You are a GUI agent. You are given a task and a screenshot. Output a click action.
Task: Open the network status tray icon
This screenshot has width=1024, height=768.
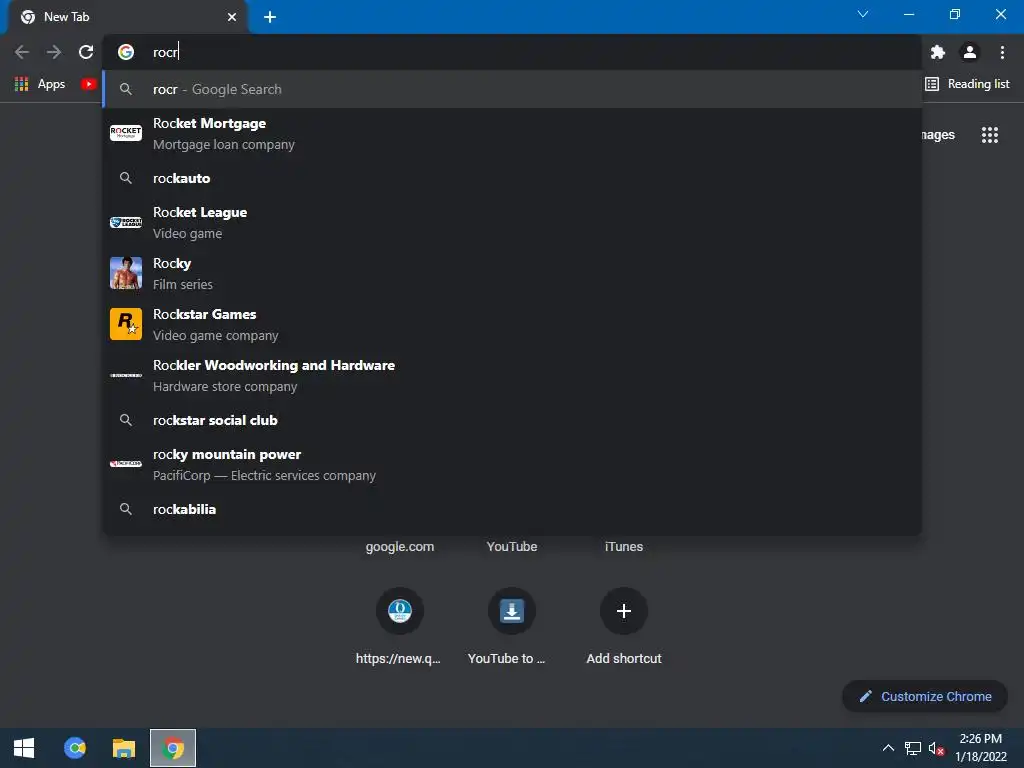point(913,748)
